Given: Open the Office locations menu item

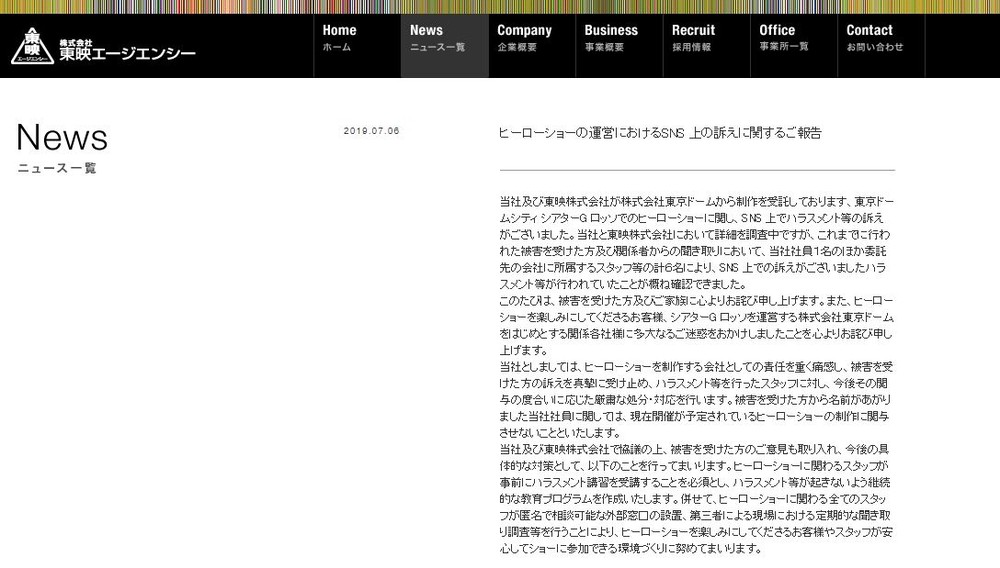Looking at the screenshot, I should [x=782, y=38].
